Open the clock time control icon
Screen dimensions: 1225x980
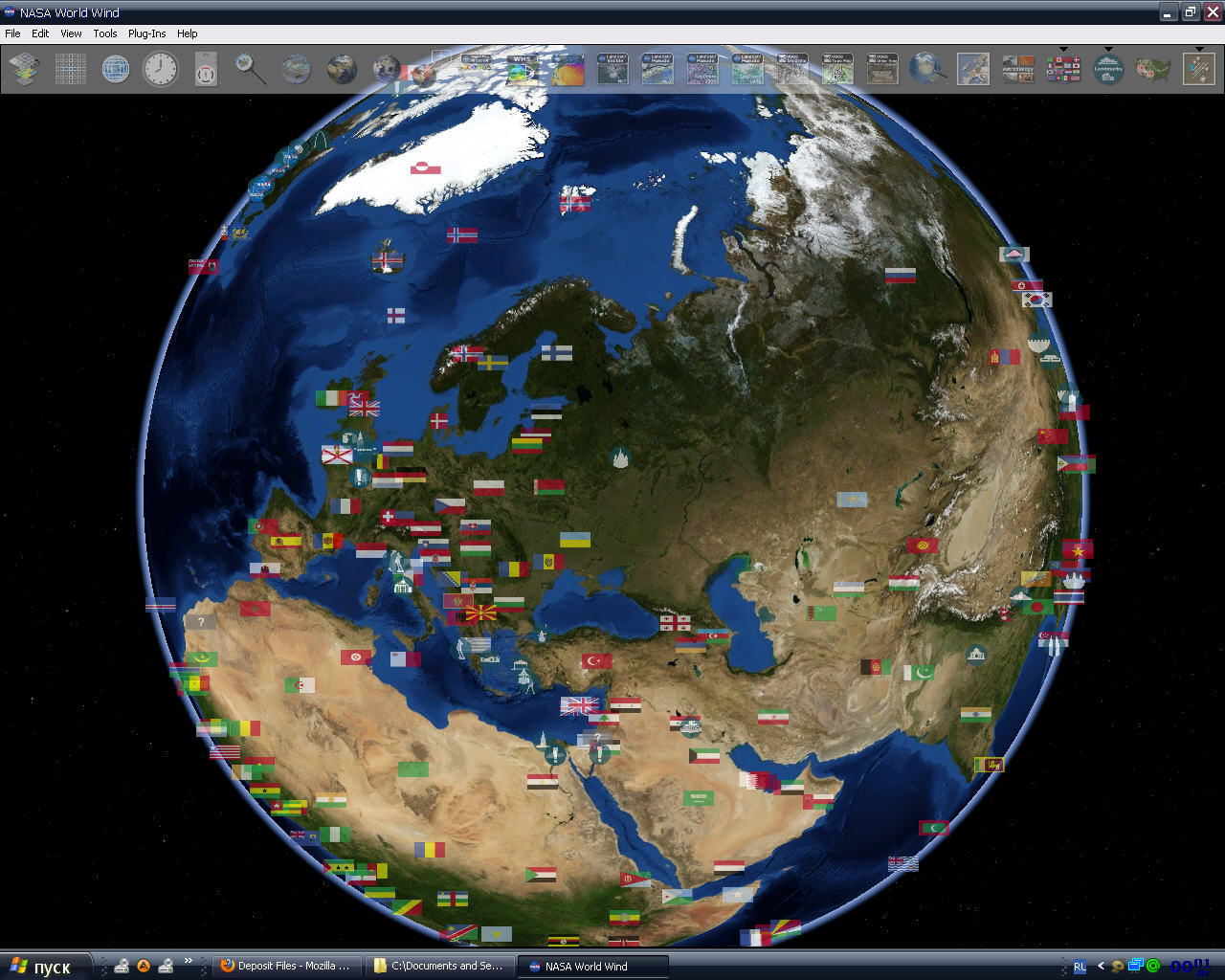click(x=161, y=69)
